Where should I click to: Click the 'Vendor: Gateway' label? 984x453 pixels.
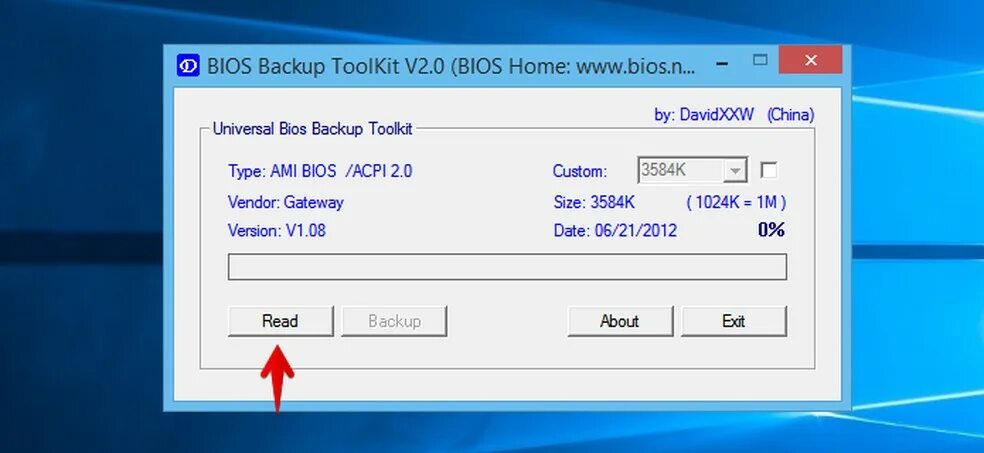pos(286,203)
